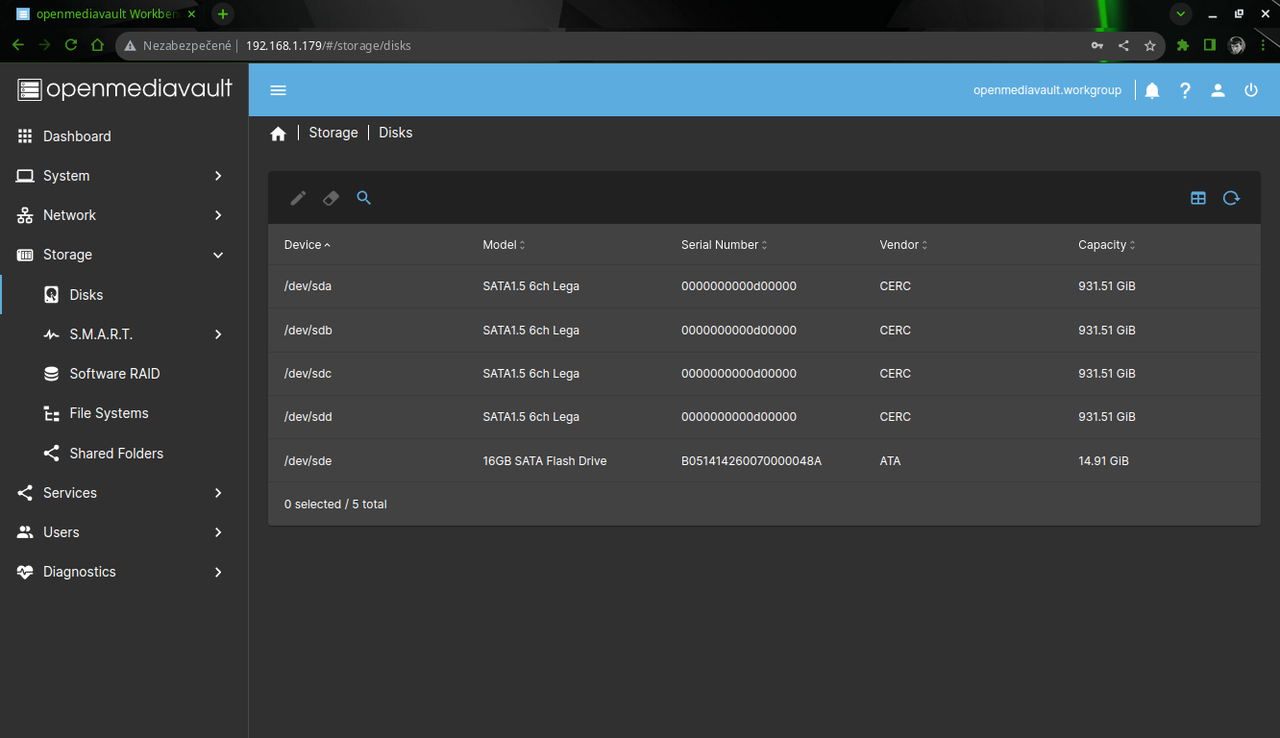Select the /dev/sde disk row
Image resolution: width=1280 pixels, height=738 pixels.
(x=764, y=461)
